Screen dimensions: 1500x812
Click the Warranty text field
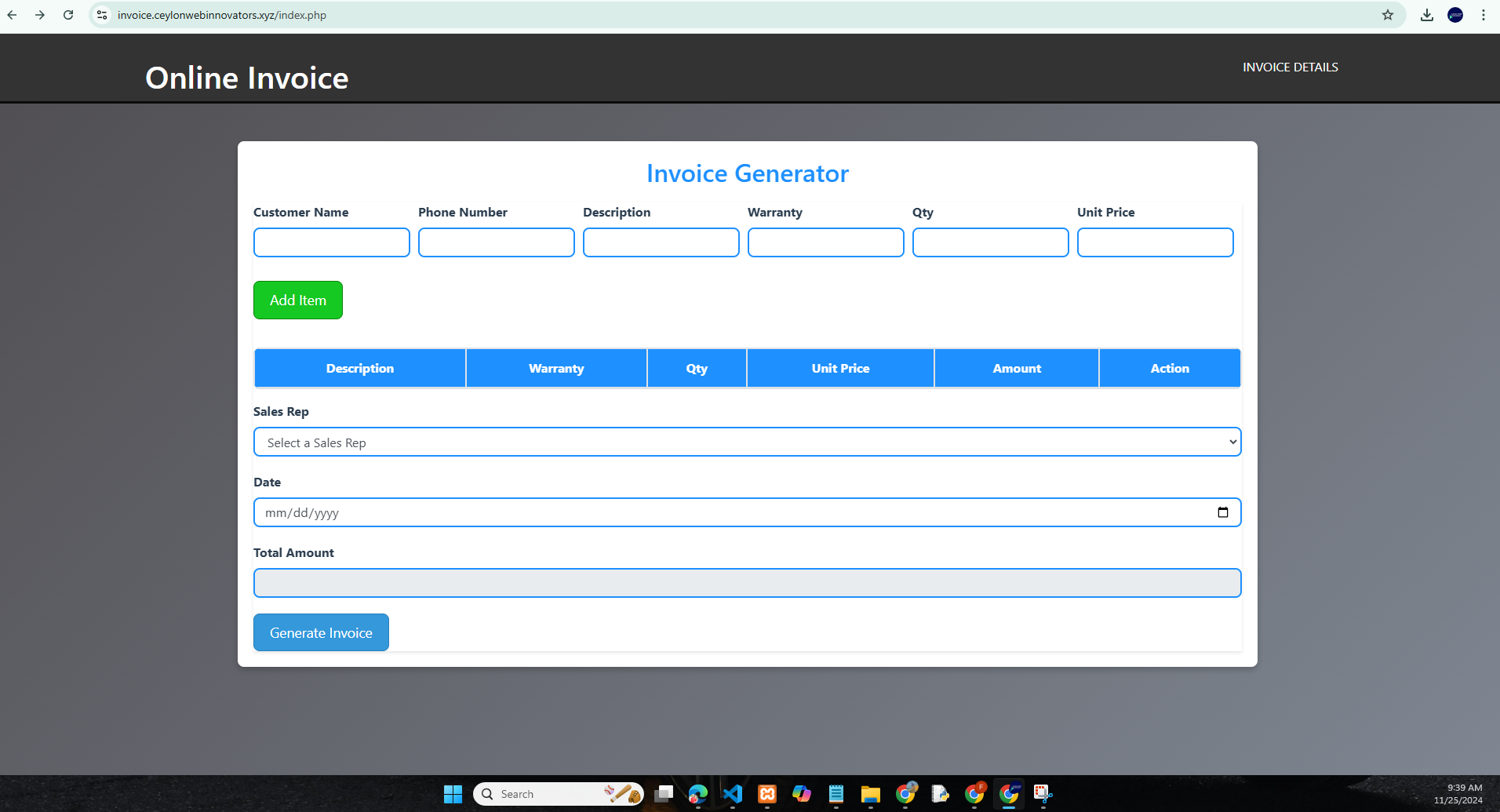[825, 242]
